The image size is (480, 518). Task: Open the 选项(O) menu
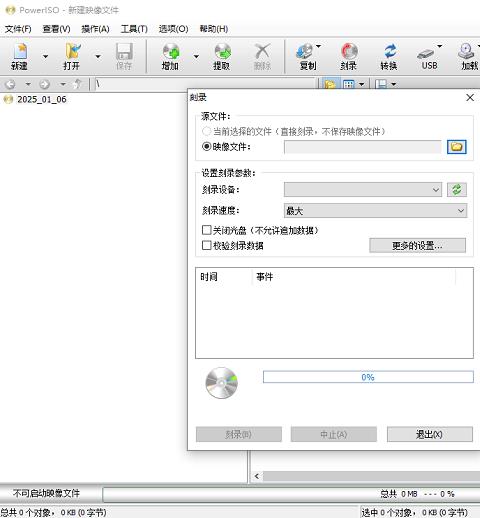click(173, 29)
